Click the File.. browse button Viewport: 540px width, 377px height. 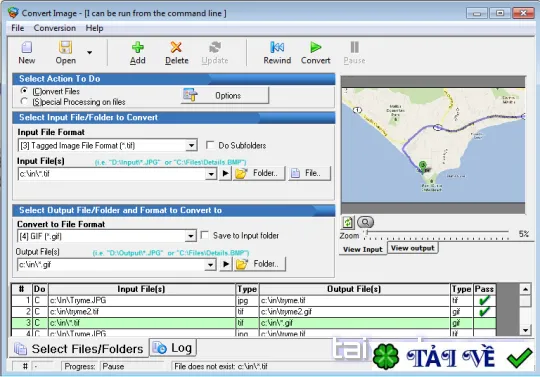[x=309, y=173]
